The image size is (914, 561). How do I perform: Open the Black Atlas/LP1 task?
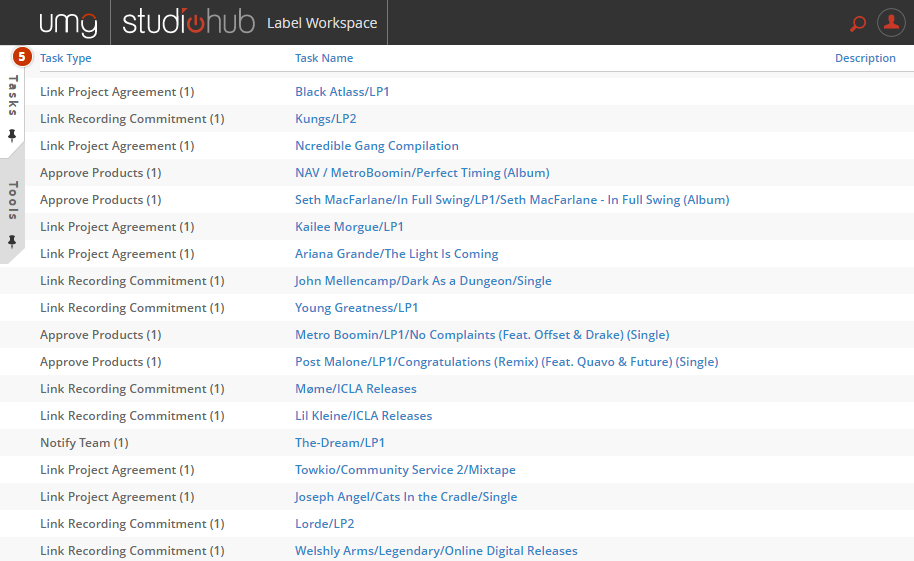coord(342,92)
